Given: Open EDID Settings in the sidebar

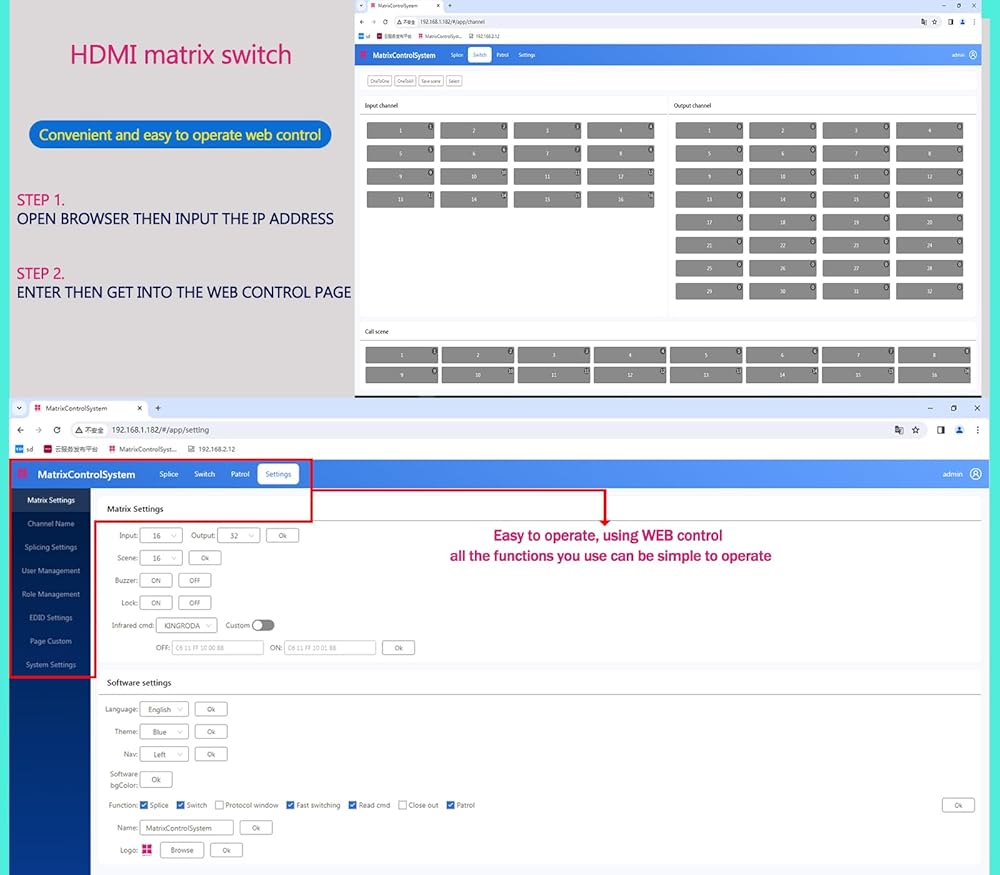Looking at the screenshot, I should (51, 618).
